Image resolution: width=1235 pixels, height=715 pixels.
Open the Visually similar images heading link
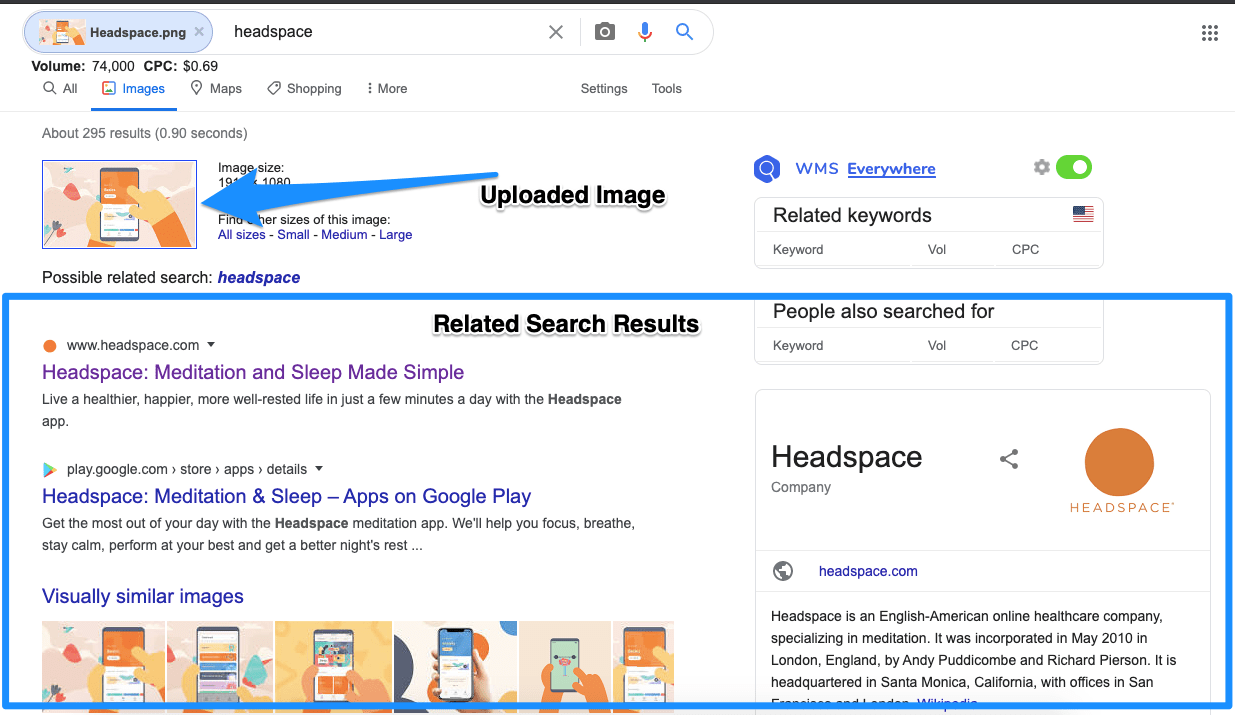(x=143, y=596)
